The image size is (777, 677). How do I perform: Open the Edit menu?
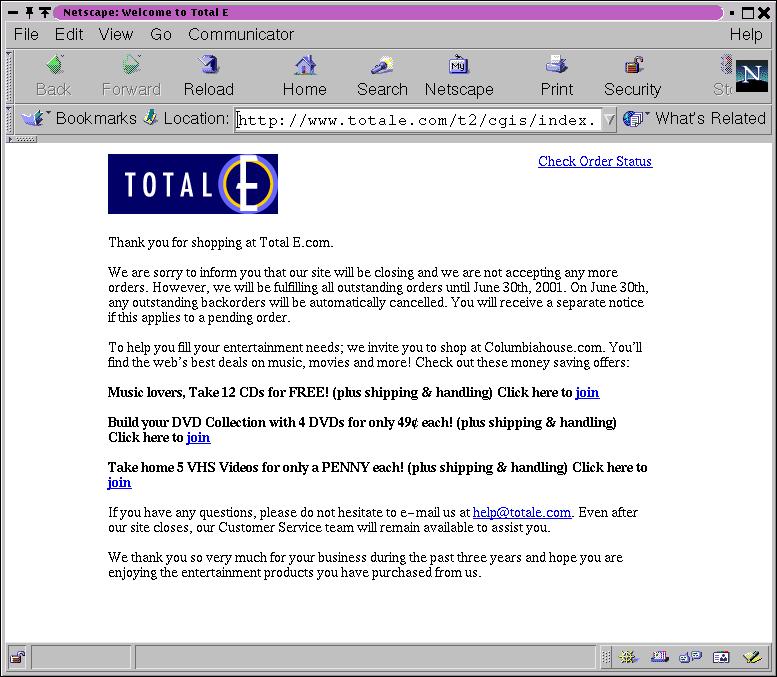tap(69, 34)
